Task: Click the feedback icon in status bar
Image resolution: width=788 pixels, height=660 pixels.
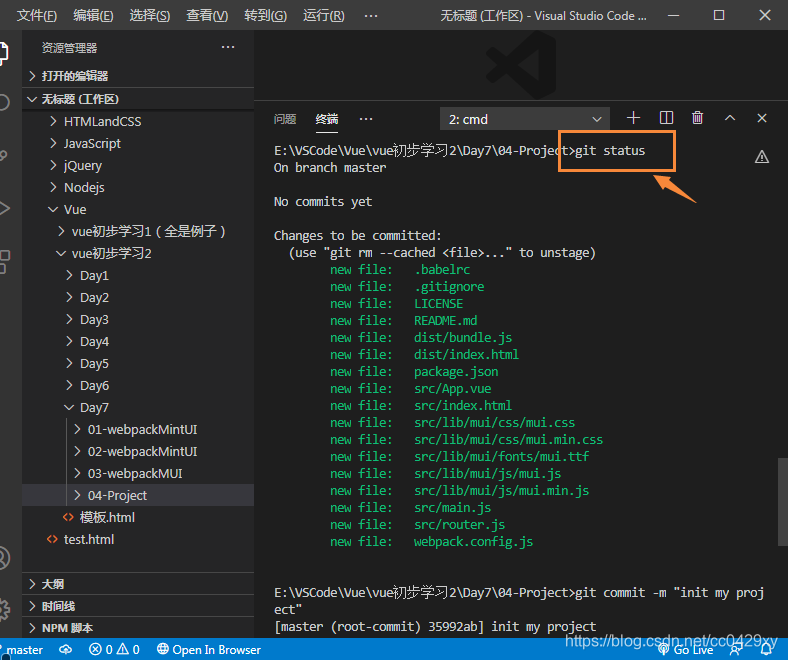Action: (736, 650)
